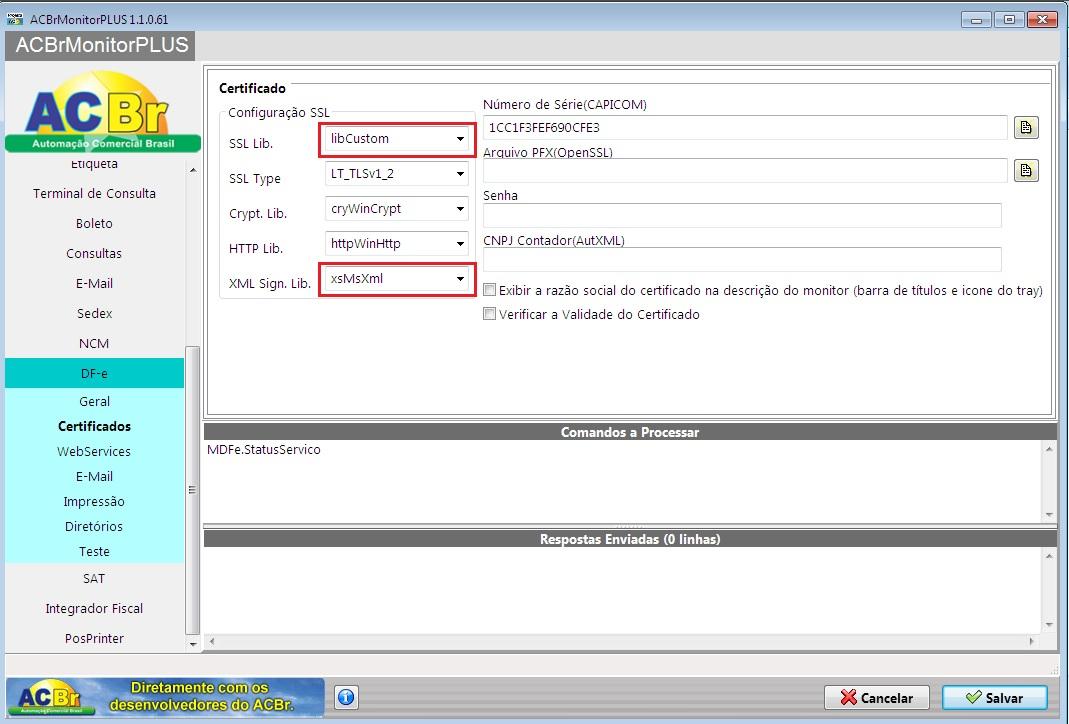Select Etiqueta in the sidebar
The width and height of the screenshot is (1069, 724).
point(94,164)
